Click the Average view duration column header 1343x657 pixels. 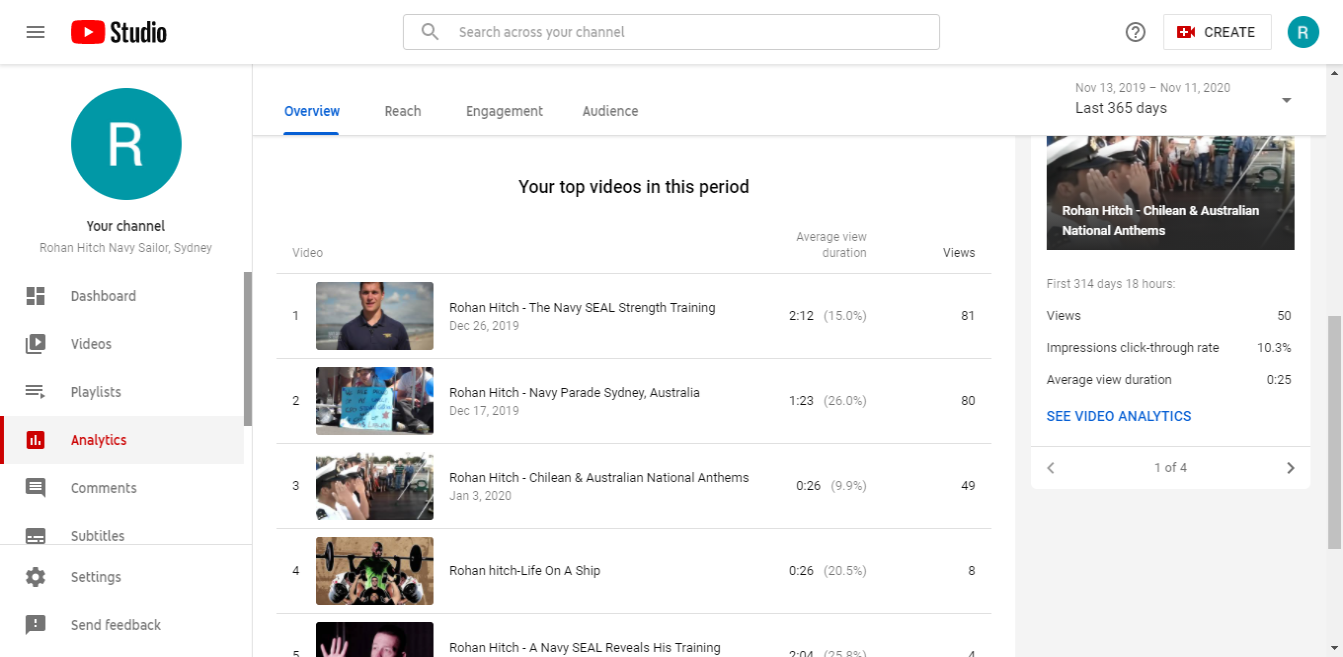(831, 245)
